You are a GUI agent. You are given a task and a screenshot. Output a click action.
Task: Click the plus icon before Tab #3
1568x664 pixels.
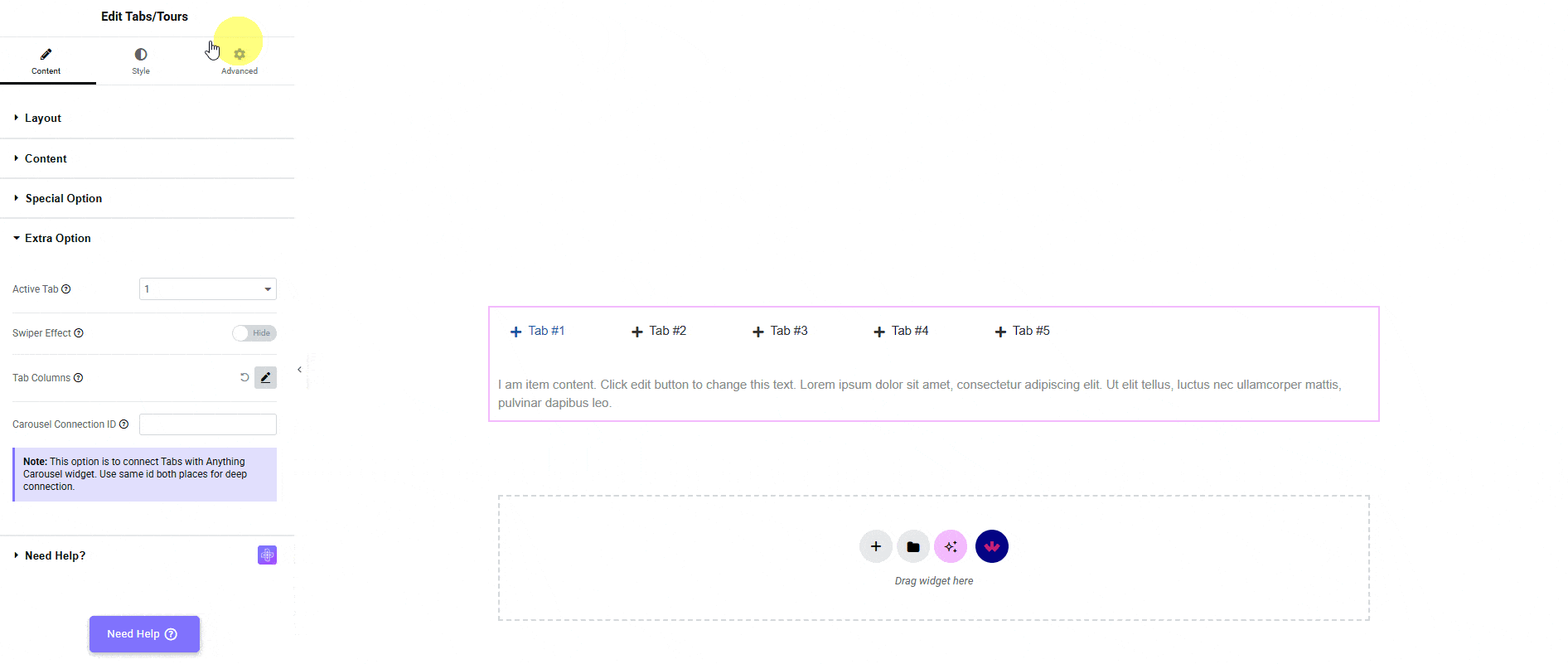[758, 332]
